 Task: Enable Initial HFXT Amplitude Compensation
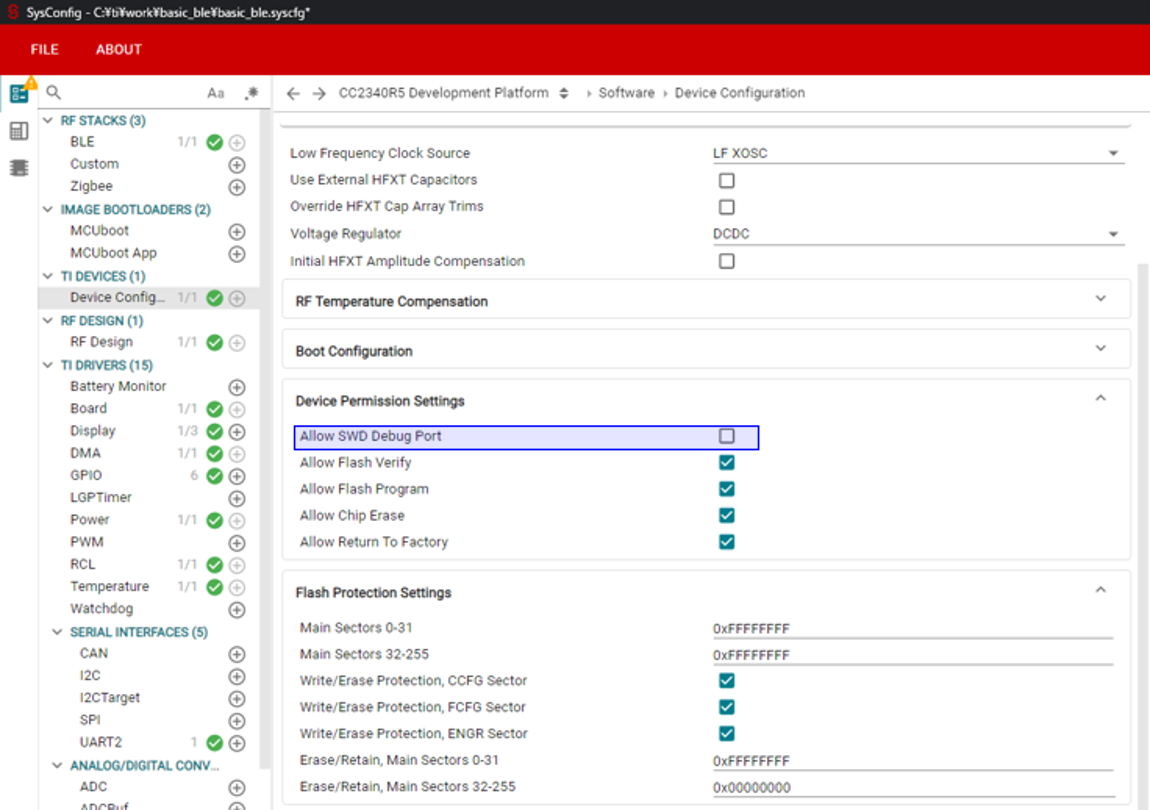(727, 261)
